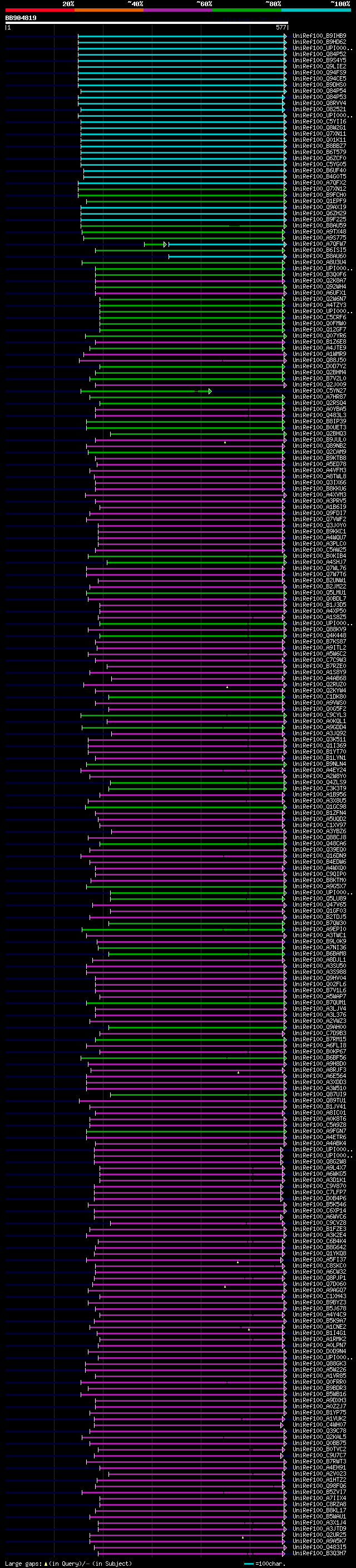This screenshot has height=1568, width=356.
Task: Click the UniRef100_Q88GK3 label
Action: [319, 1363]
